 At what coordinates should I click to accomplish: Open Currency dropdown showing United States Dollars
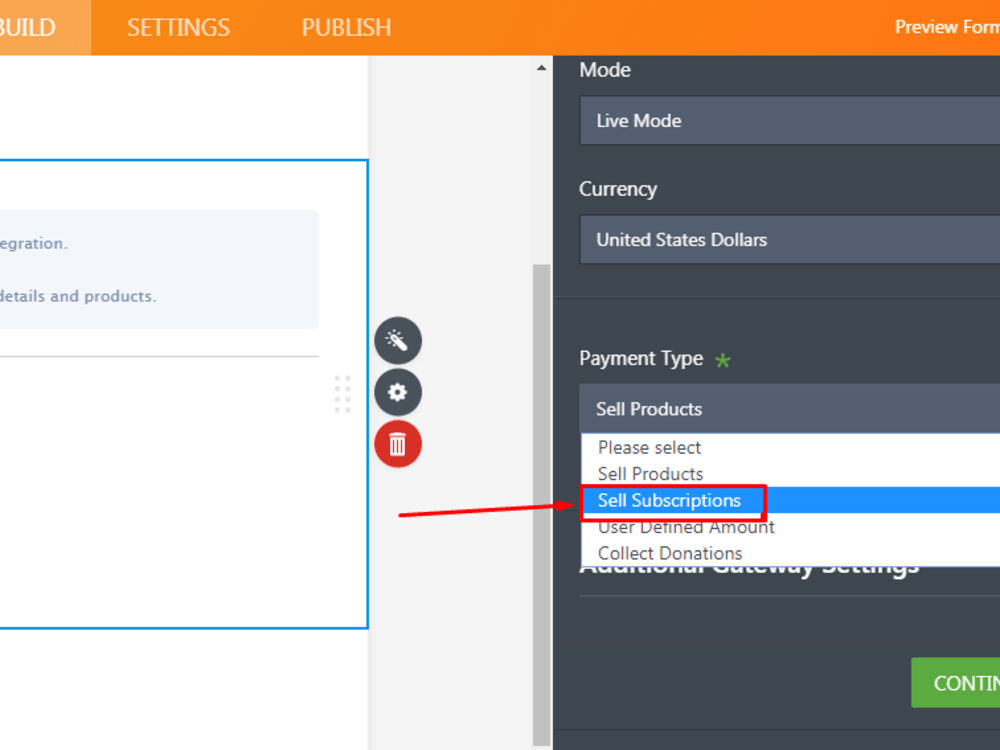tap(790, 240)
